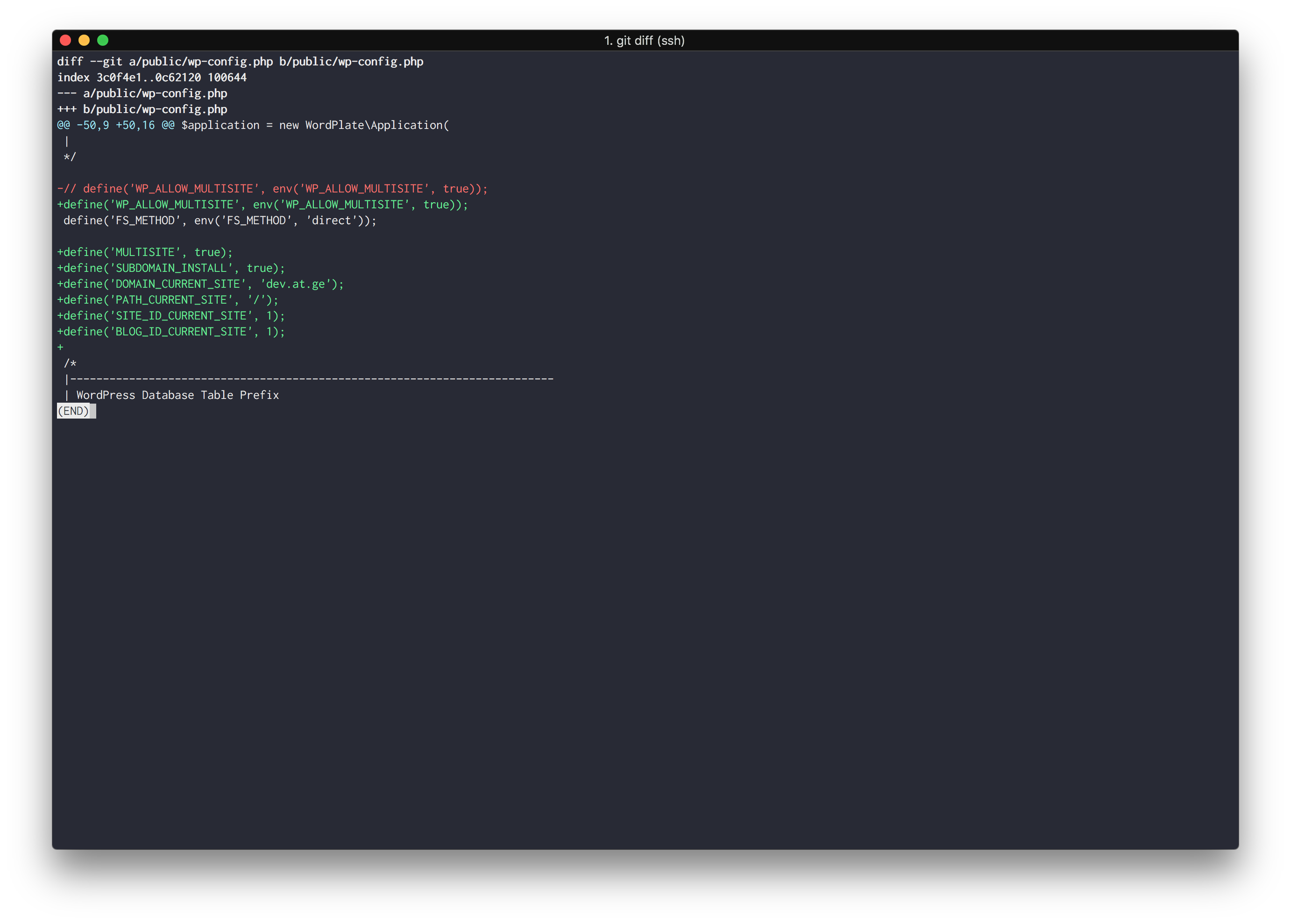Select the SUBDOMAIN_INSTALL define line
This screenshot has width=1291, height=924.
[x=170, y=267]
